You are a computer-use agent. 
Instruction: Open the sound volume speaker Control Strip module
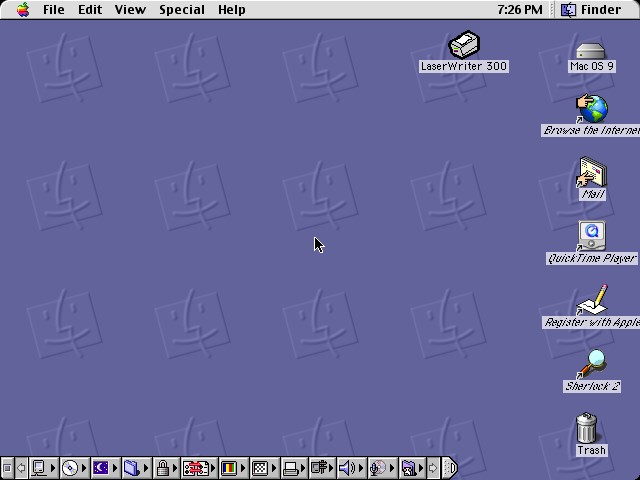(351, 468)
